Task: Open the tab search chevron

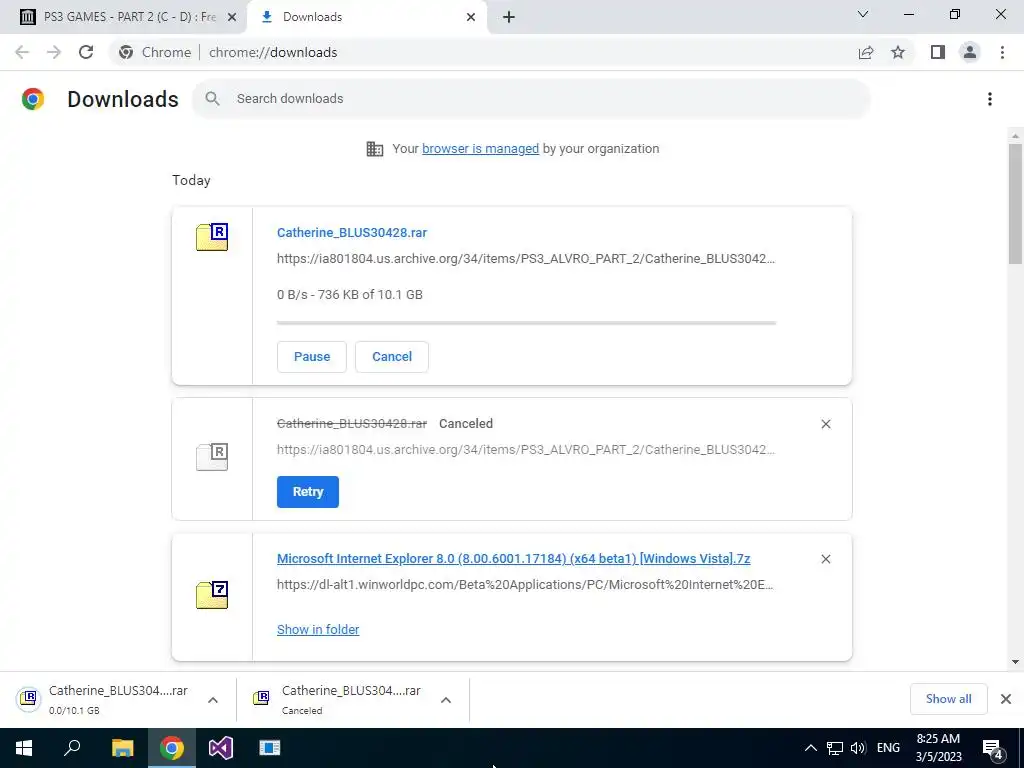Action: 863,14
